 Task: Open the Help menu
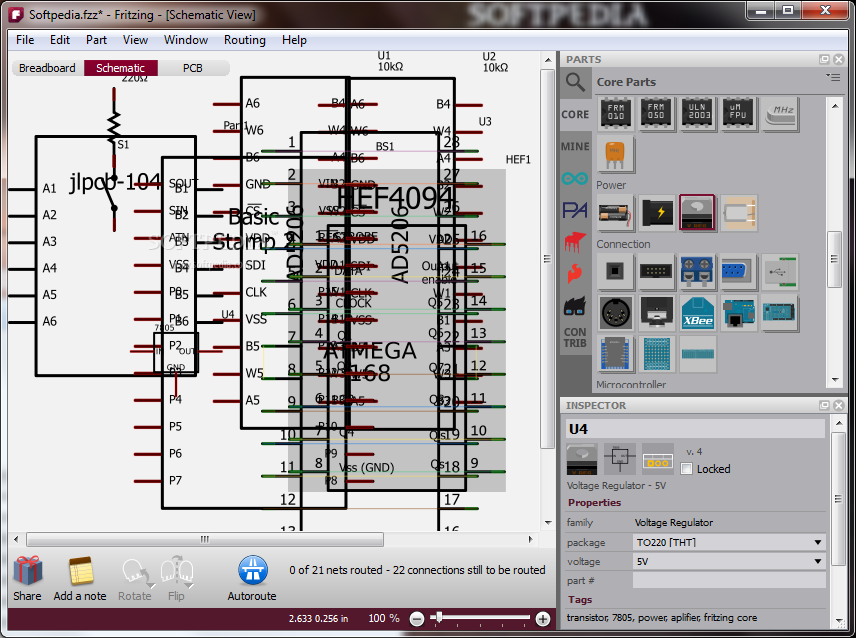click(294, 40)
